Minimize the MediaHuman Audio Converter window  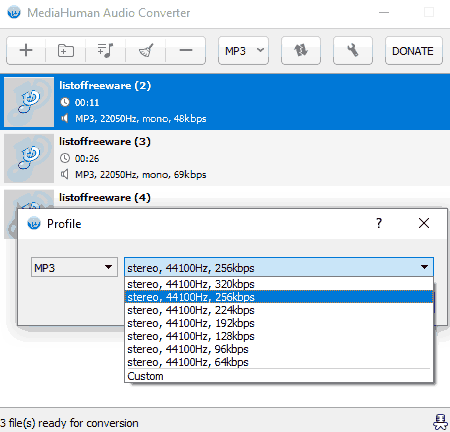click(x=384, y=13)
